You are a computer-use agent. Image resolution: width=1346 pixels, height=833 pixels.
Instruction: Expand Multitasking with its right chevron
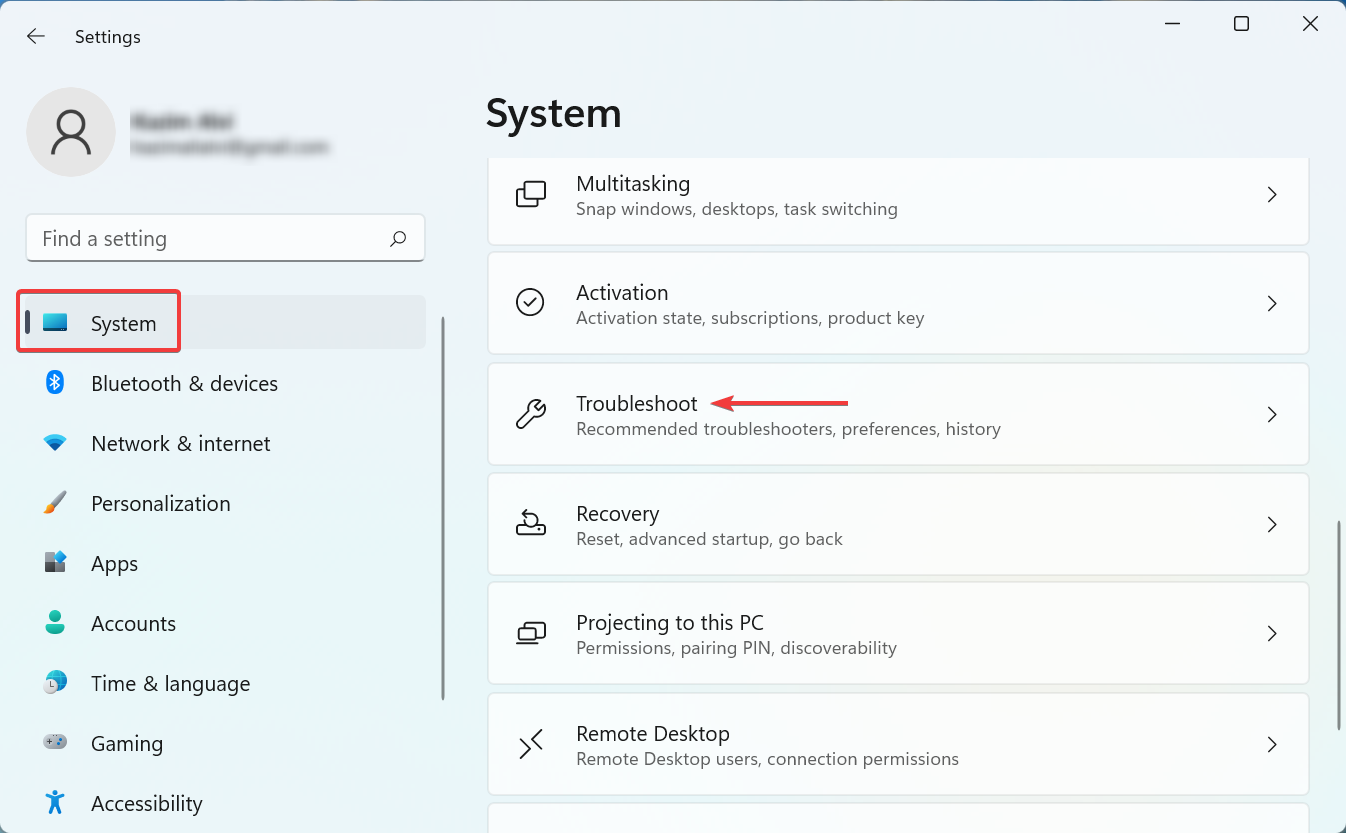pos(1272,195)
